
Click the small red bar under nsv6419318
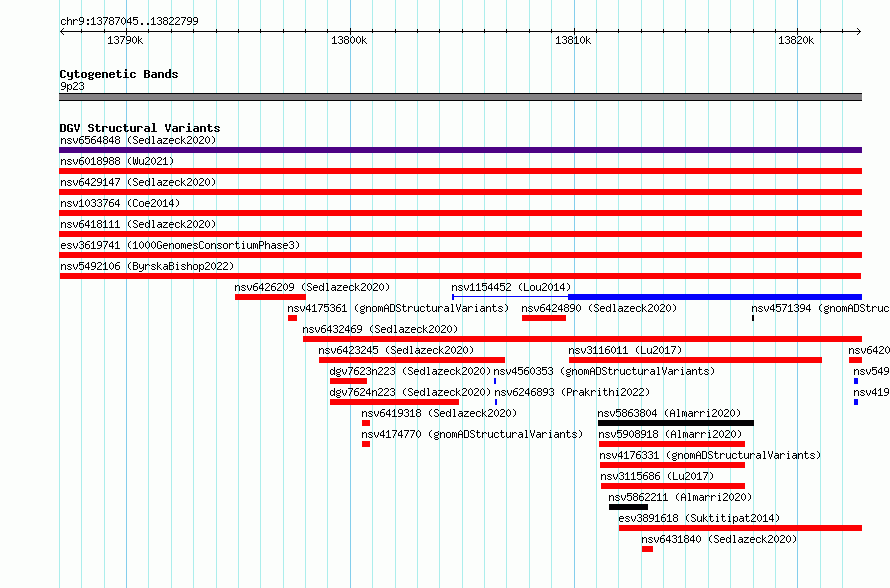(x=366, y=423)
